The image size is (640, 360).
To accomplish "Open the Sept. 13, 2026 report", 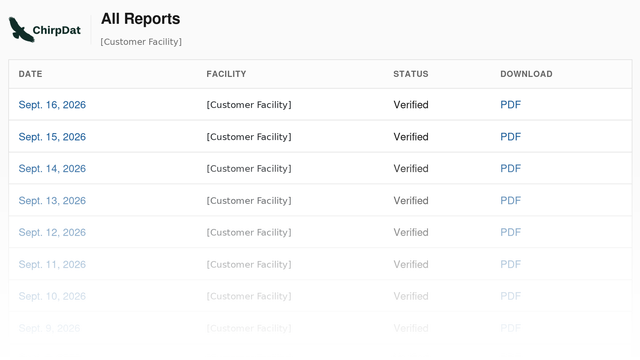I will (52, 200).
